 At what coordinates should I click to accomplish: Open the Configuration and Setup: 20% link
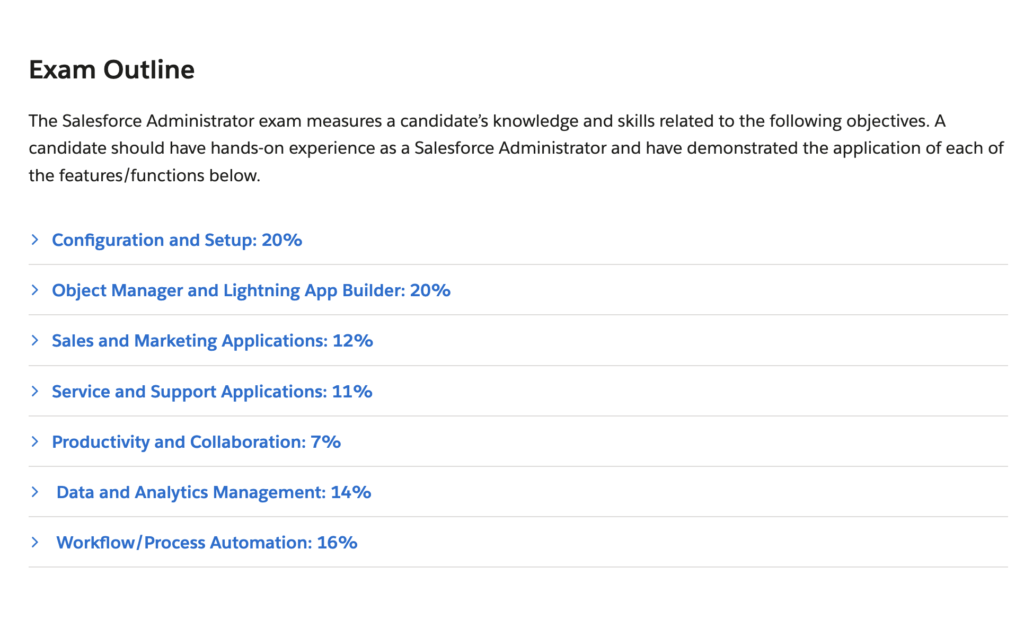[x=177, y=240]
